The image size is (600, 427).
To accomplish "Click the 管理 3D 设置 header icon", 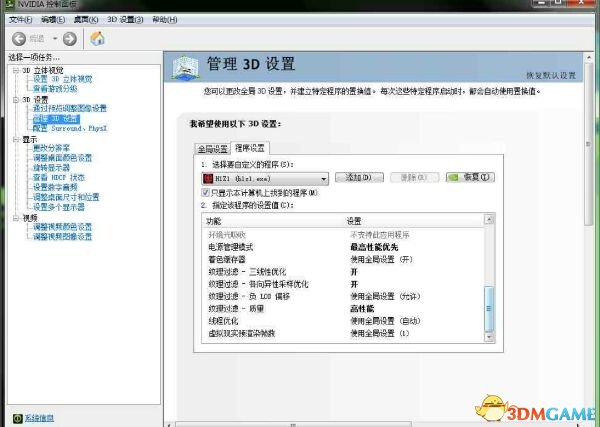I will click(x=186, y=68).
